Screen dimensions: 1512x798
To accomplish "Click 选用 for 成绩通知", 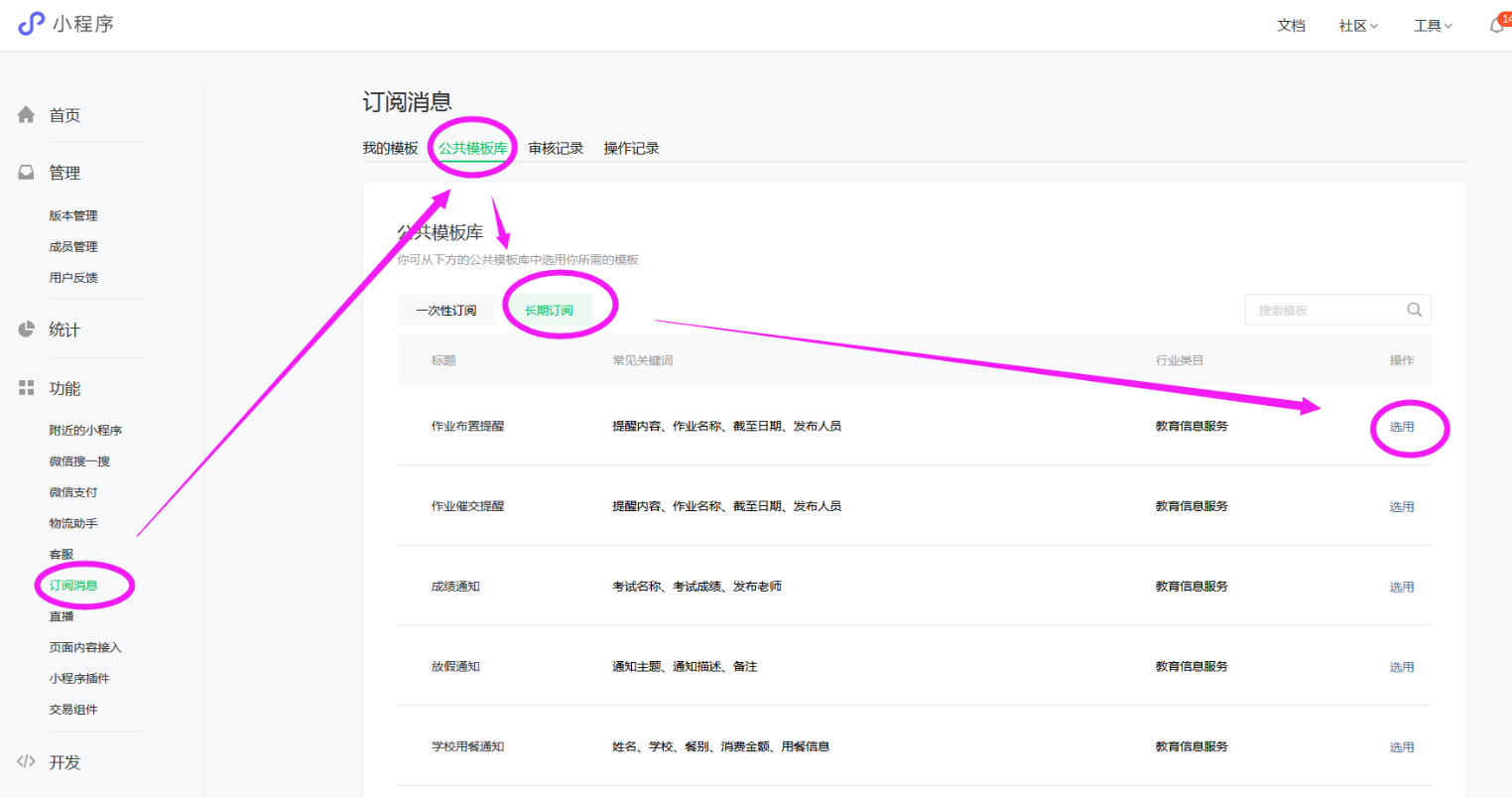I will 1401,587.
